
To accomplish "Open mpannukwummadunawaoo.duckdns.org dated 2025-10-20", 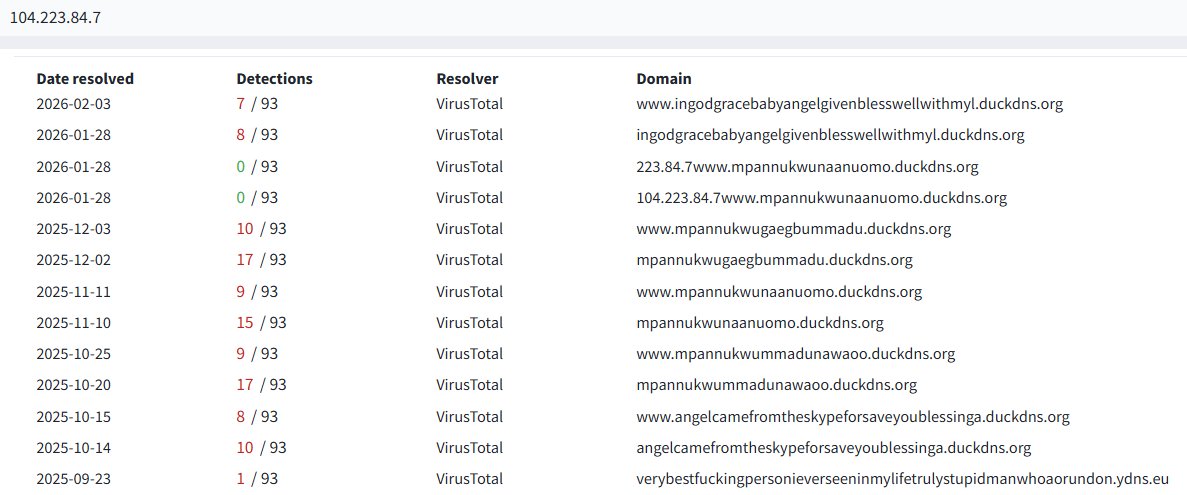I will 777,384.
